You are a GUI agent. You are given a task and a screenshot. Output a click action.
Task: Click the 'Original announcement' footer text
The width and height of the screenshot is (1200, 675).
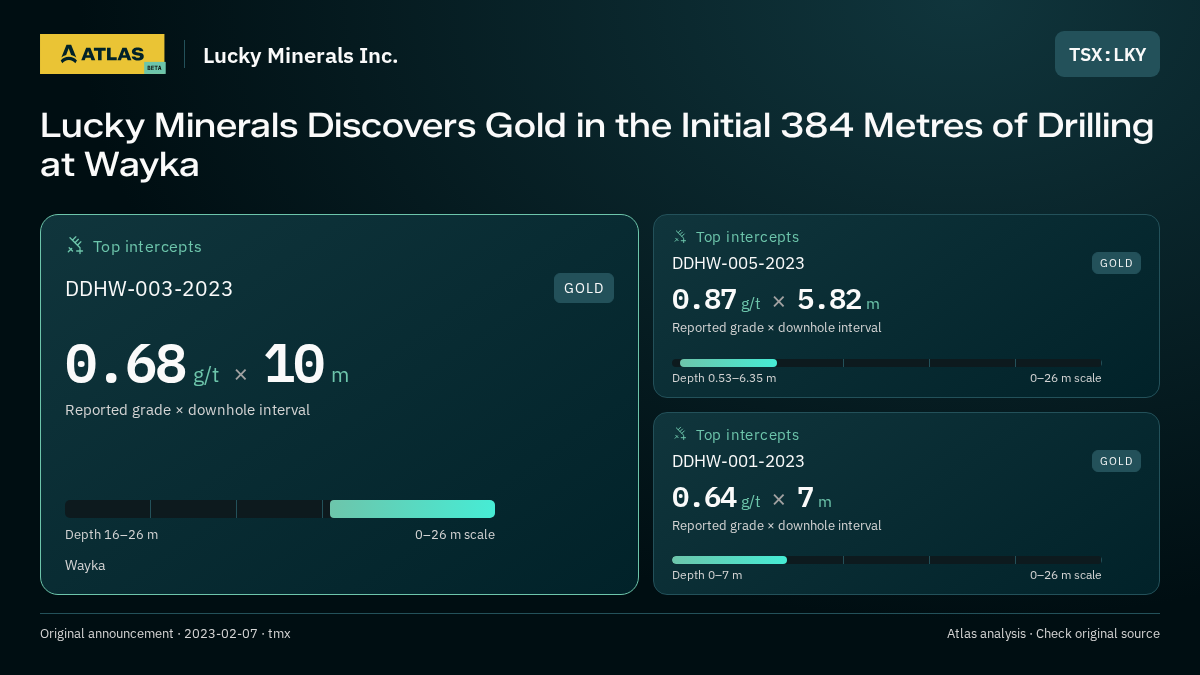coord(165,633)
